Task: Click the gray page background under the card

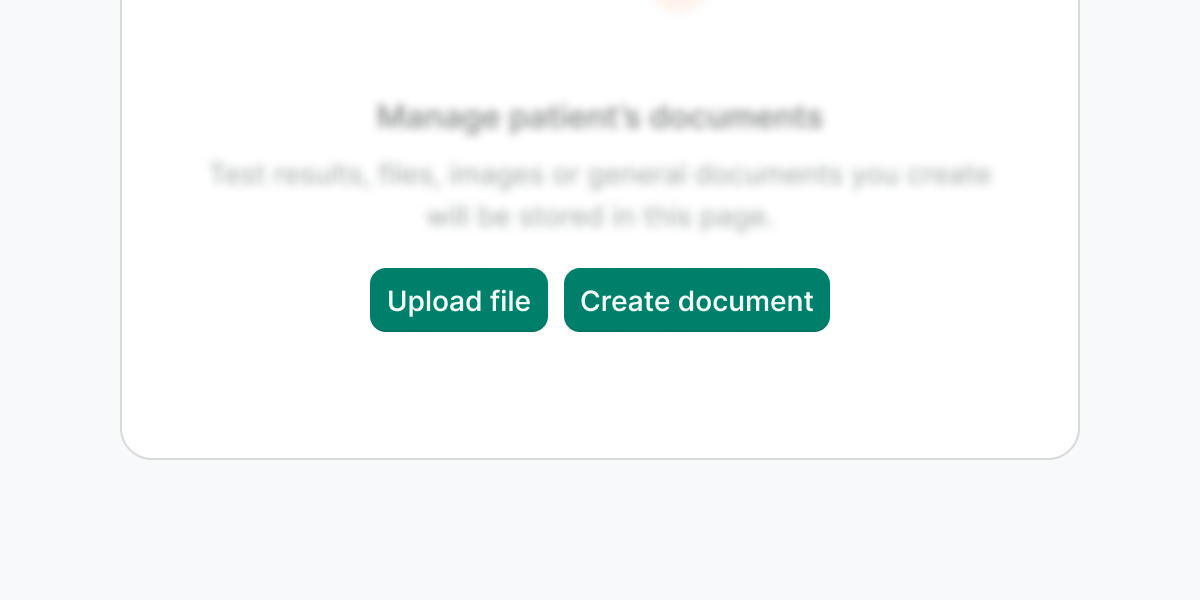Action: (600, 530)
